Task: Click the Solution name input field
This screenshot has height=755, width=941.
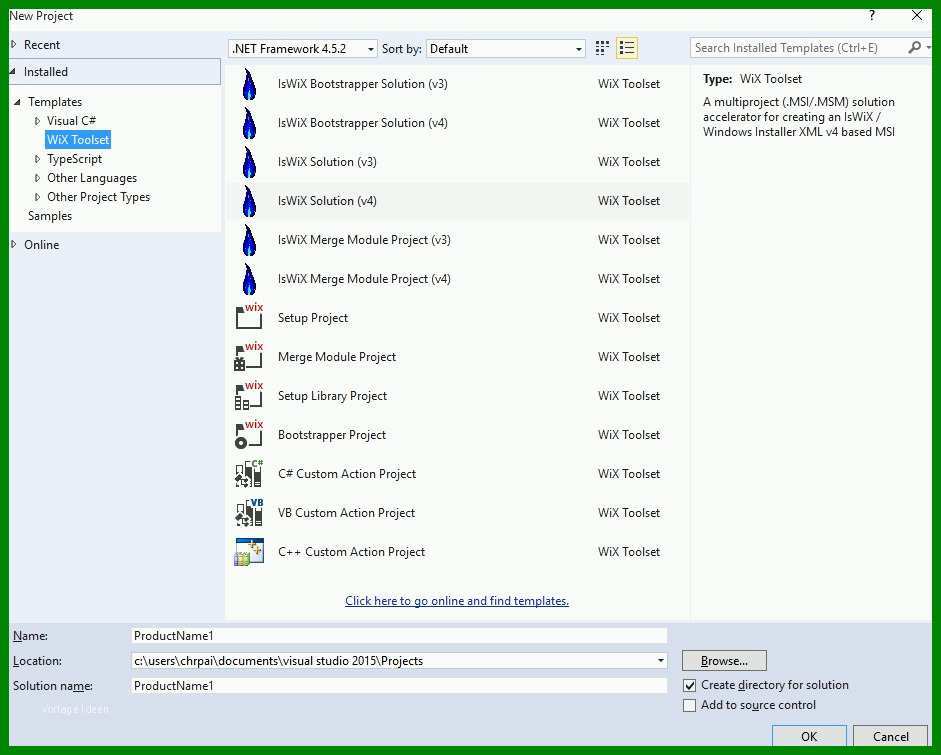Action: coord(399,685)
